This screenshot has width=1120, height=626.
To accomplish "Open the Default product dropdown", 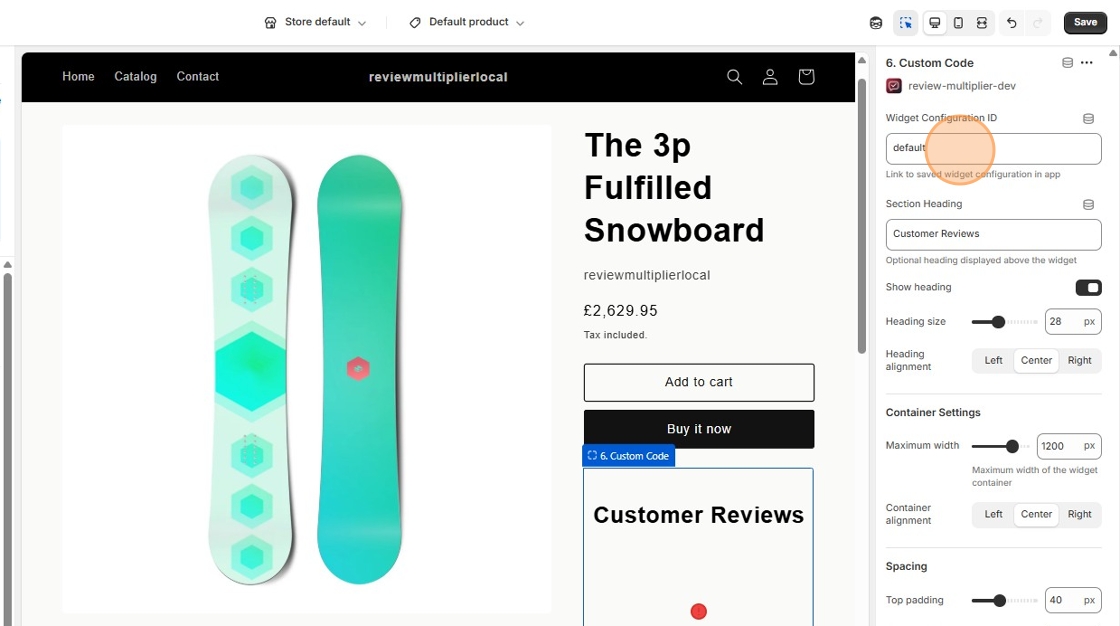I will (x=465, y=21).
